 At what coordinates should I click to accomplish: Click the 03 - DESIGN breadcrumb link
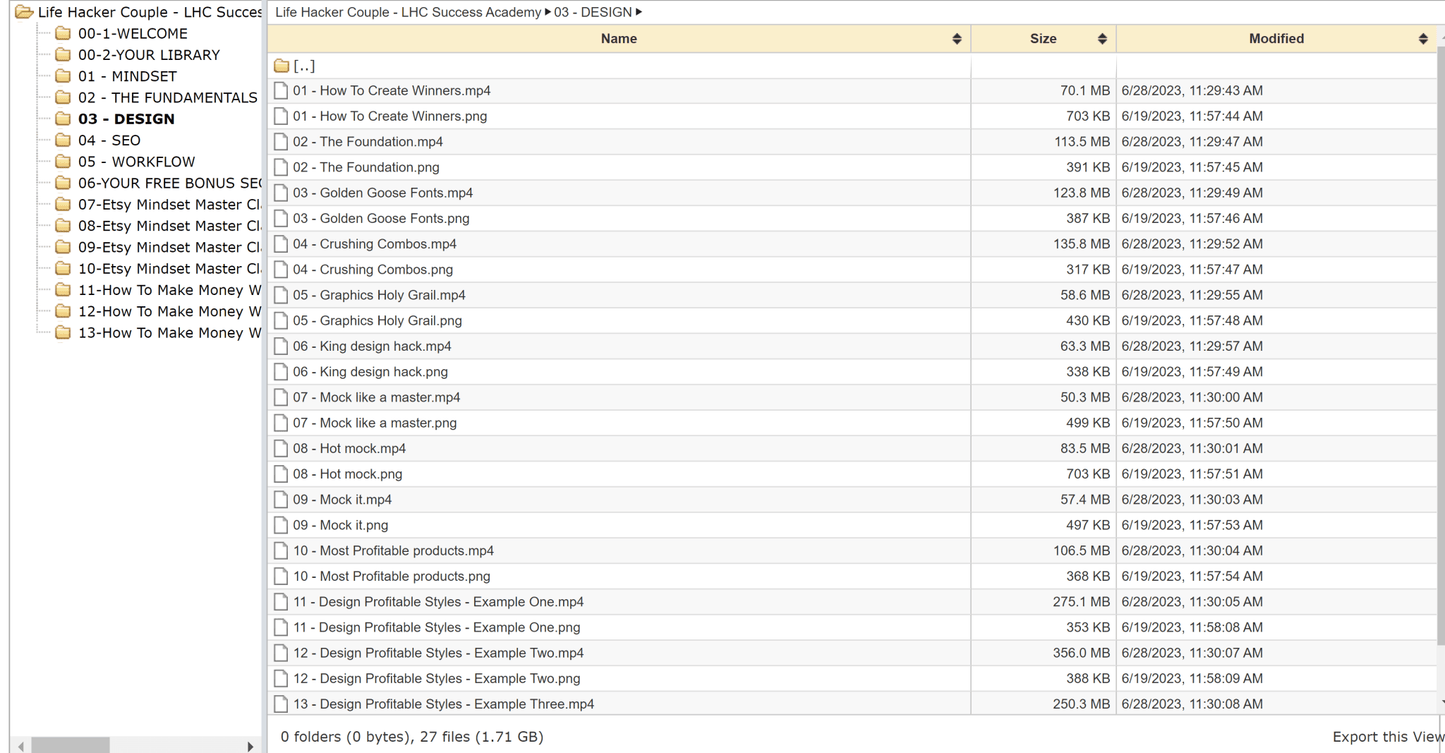click(x=593, y=12)
